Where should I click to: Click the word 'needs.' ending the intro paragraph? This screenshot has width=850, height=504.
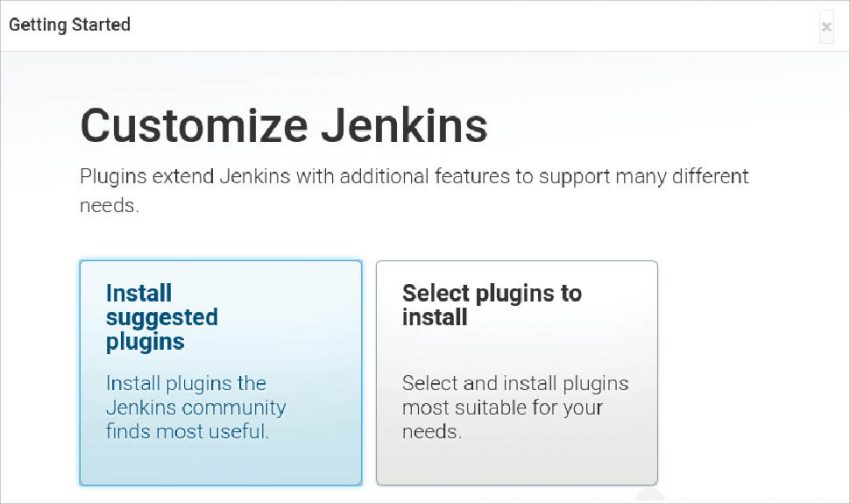[110, 206]
